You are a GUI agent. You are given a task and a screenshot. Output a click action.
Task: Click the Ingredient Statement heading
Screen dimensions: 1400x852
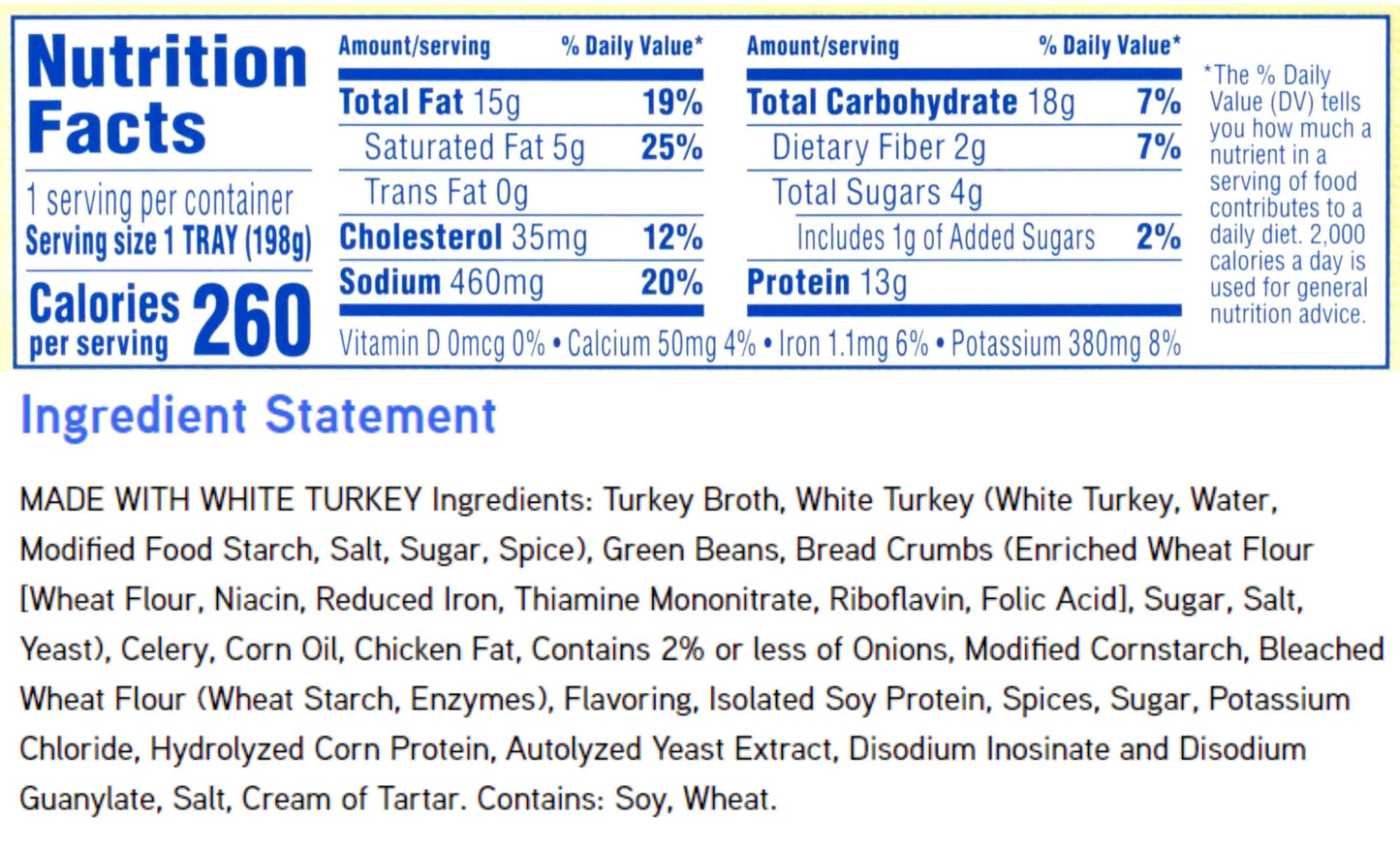[x=258, y=416]
